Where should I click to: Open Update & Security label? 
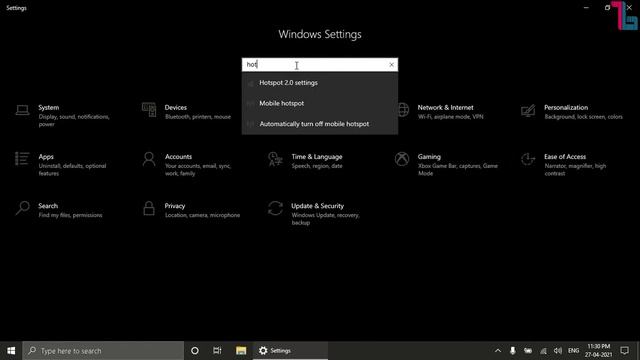[x=318, y=206]
